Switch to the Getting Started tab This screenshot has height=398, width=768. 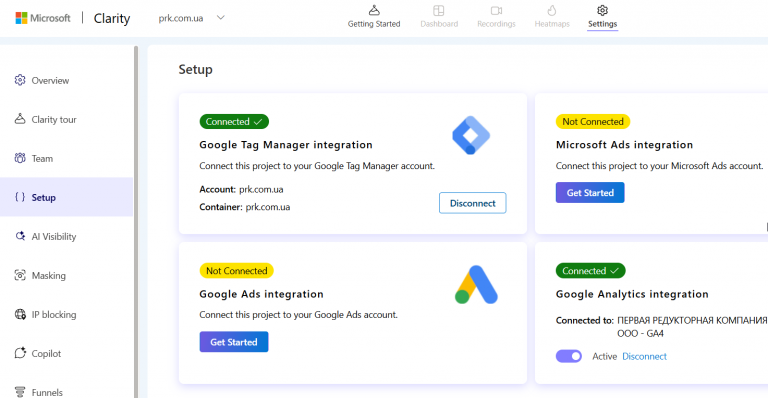point(374,17)
